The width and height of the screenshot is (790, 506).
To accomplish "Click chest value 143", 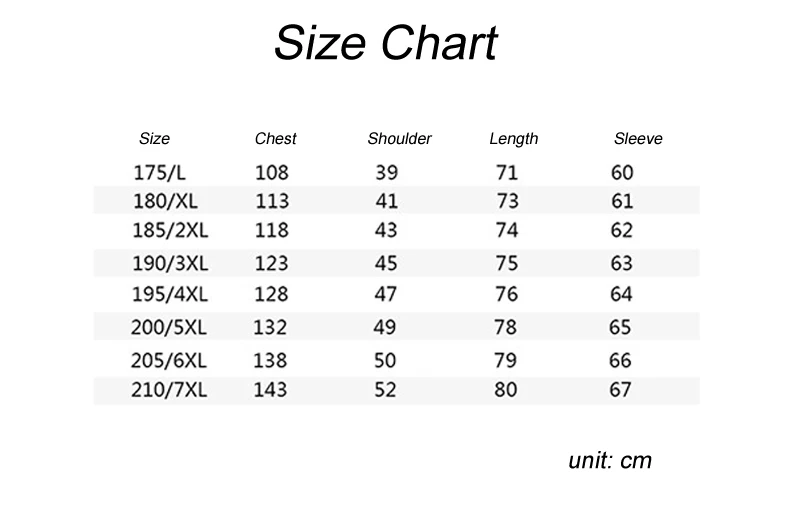I will pyautogui.click(x=270, y=390).
